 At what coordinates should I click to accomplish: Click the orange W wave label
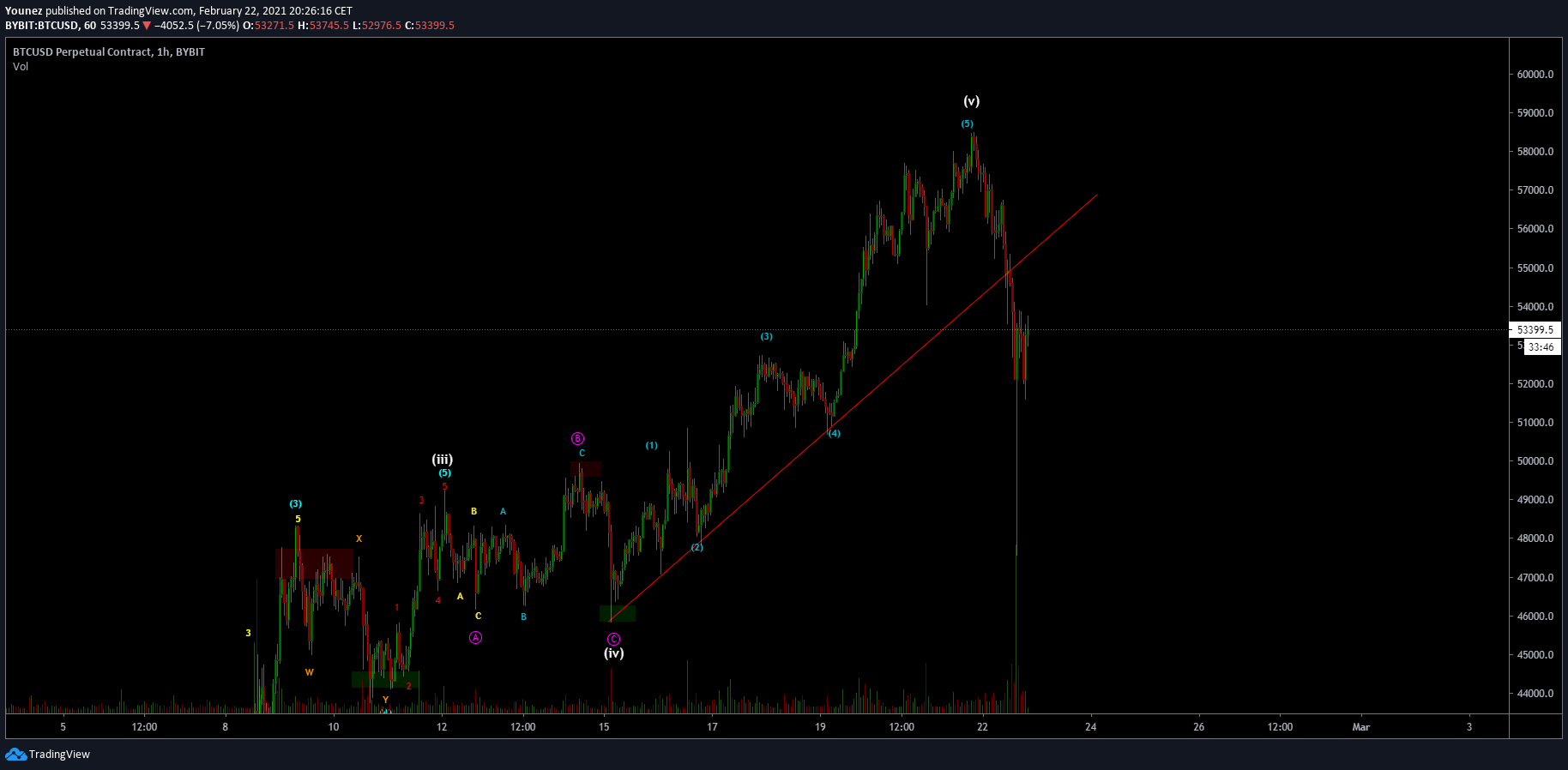(x=309, y=672)
